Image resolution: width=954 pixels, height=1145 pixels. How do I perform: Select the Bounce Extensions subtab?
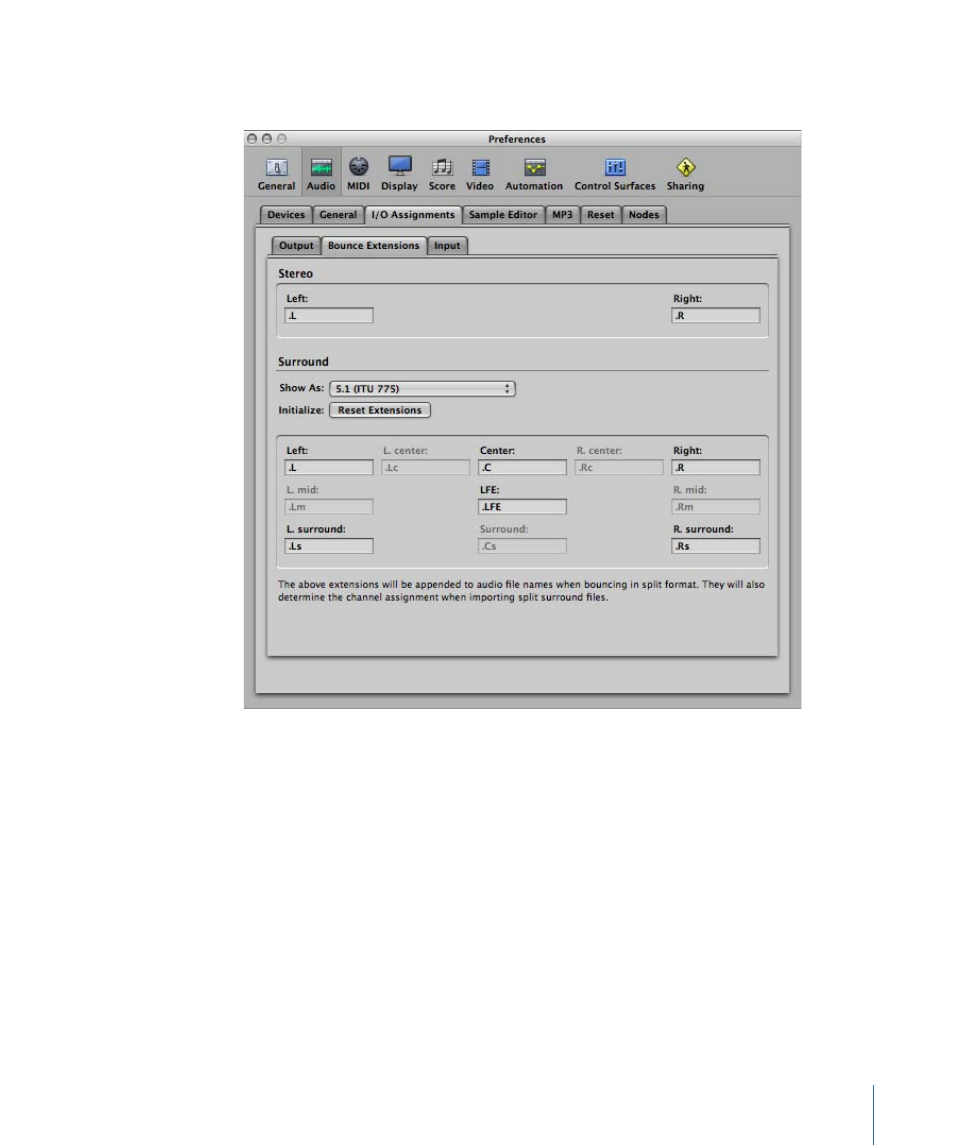click(x=374, y=246)
